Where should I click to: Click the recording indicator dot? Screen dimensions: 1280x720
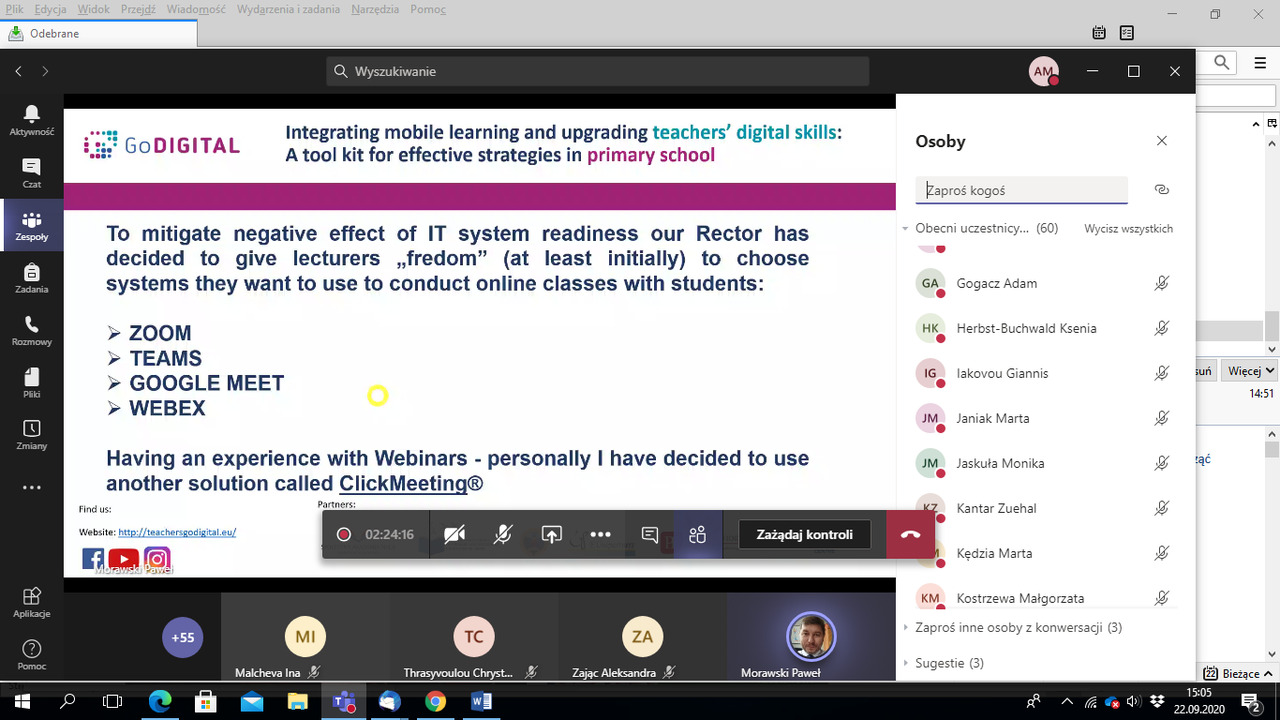[x=344, y=535]
